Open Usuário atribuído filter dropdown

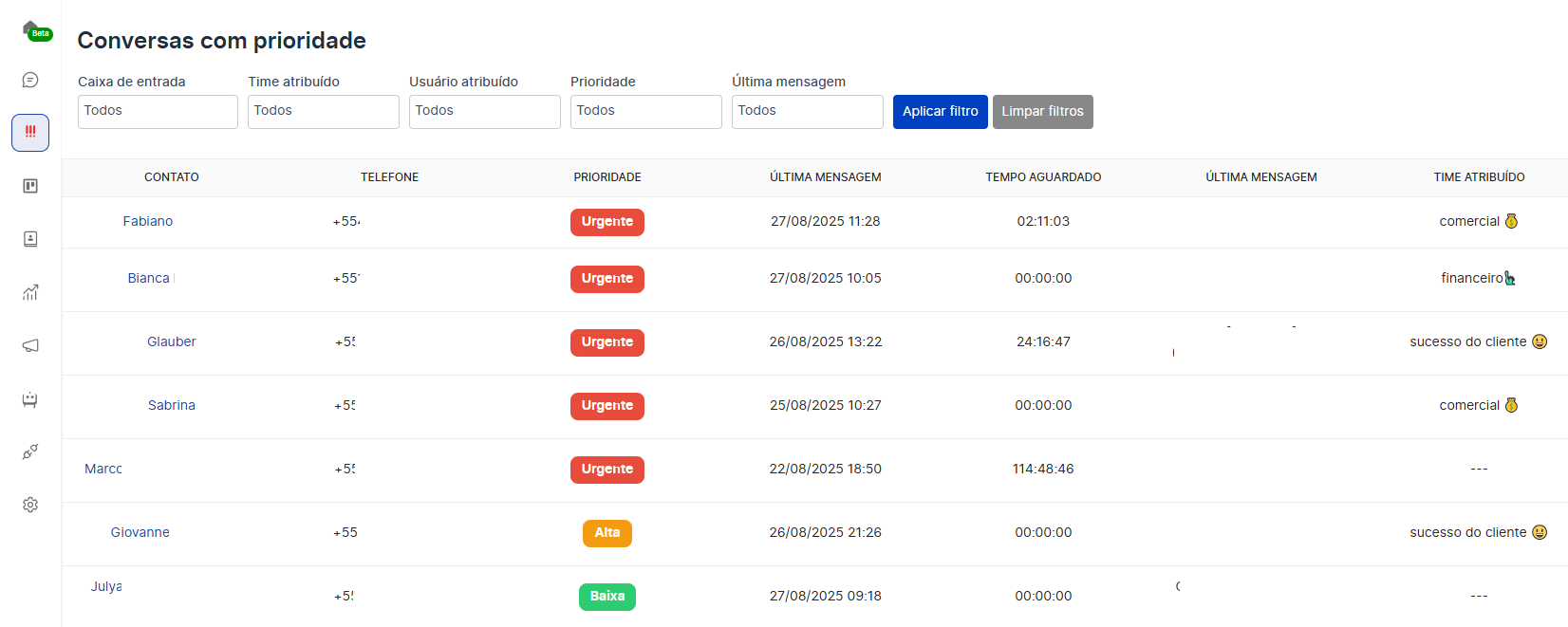pyautogui.click(x=484, y=111)
